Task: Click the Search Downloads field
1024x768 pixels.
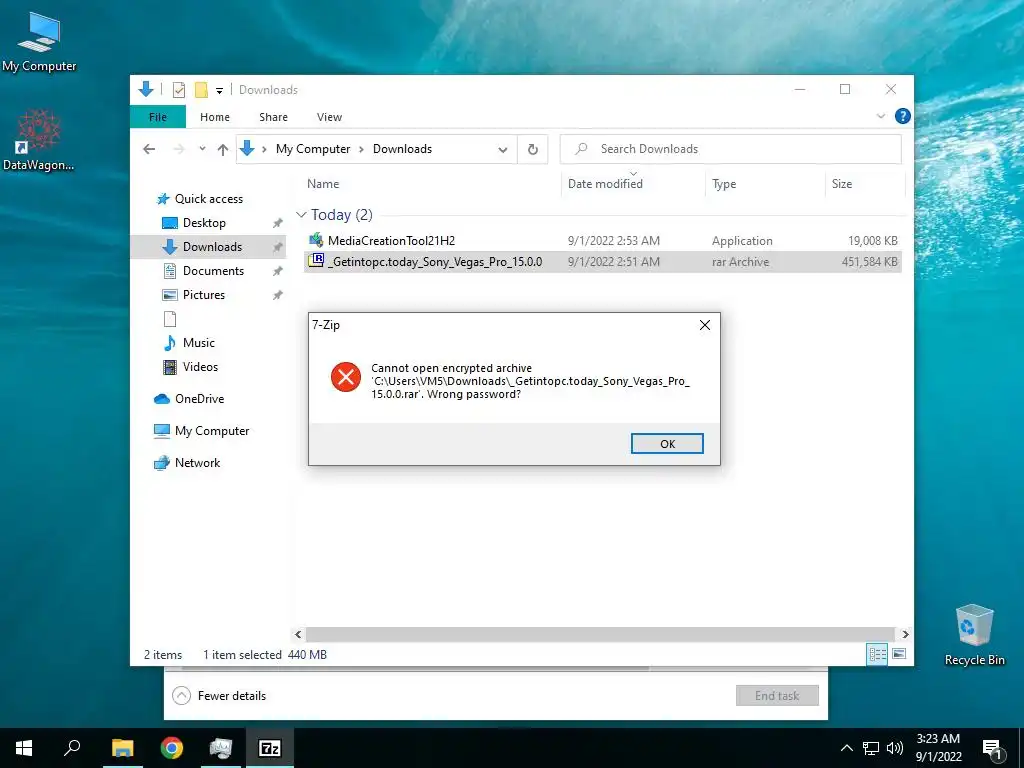Action: coord(731,149)
